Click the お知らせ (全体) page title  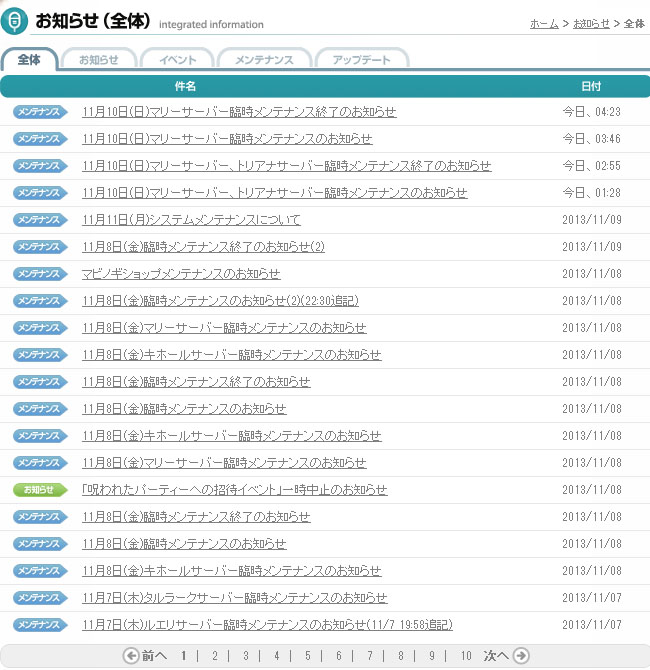point(93,21)
